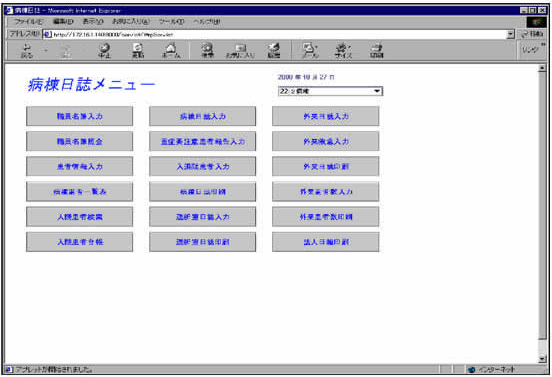552x377 pixels.
Task: Click the 入院患者検索 inpatient search button
Action: 80,217
